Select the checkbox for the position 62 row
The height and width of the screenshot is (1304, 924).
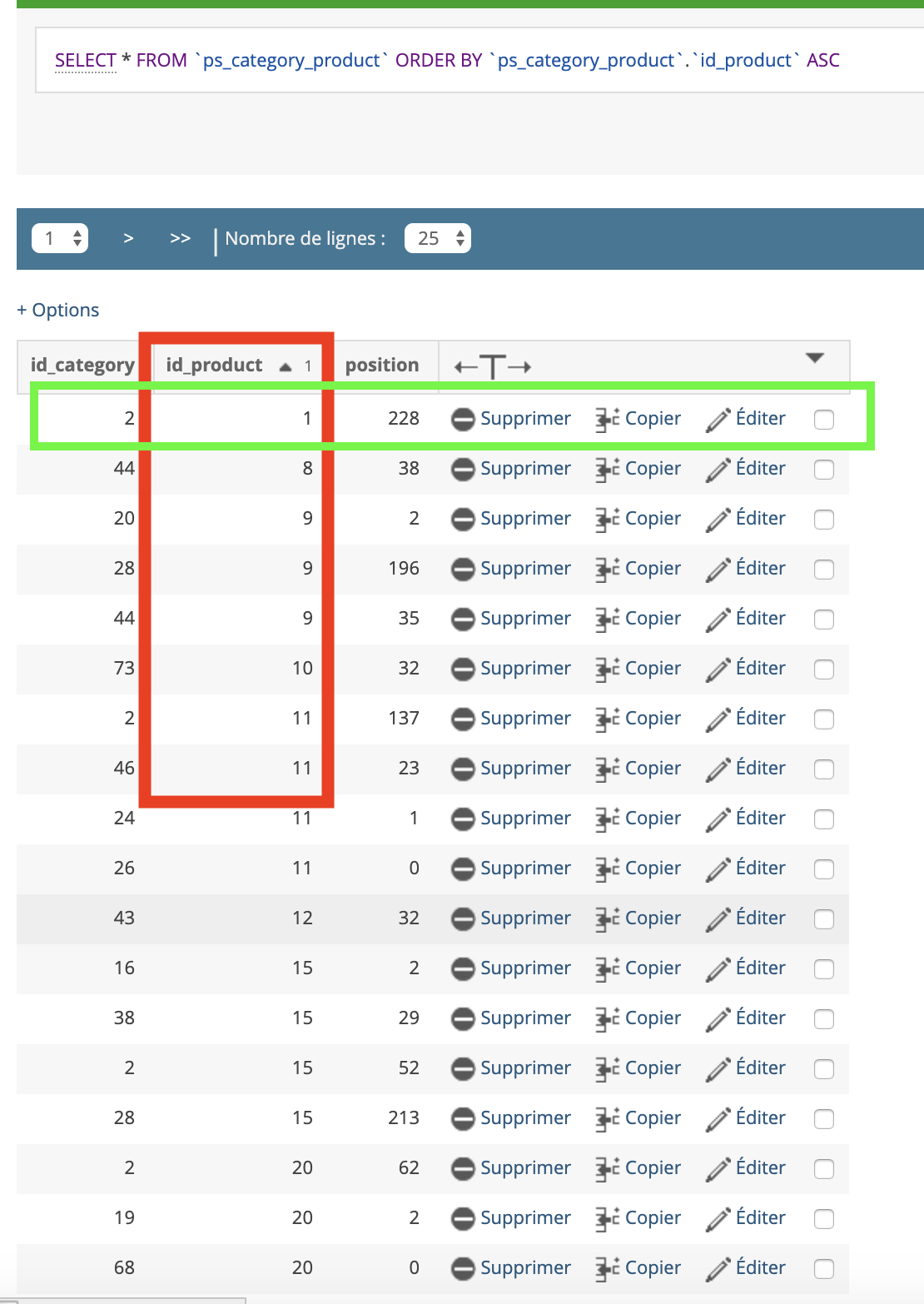click(x=824, y=1169)
